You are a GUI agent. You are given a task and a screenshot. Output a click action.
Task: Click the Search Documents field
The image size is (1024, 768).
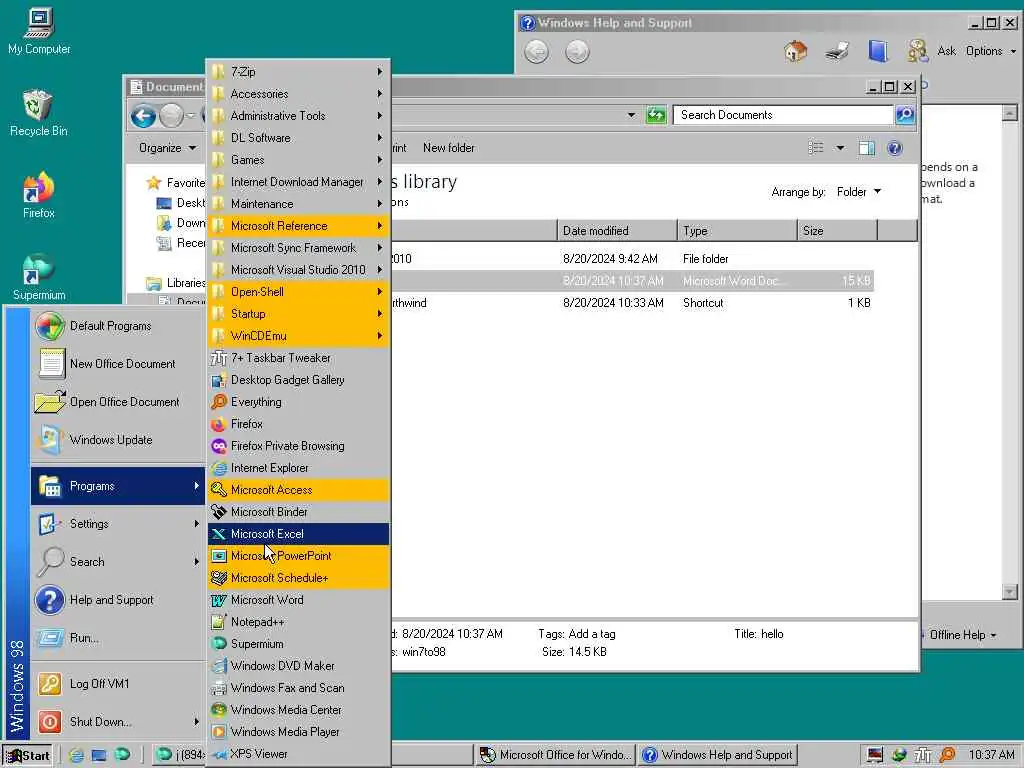(782, 115)
